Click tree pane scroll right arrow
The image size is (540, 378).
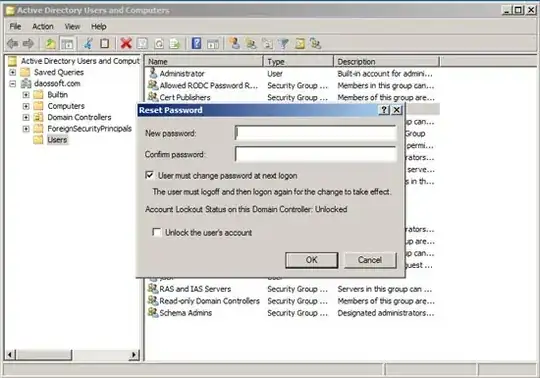(x=134, y=355)
